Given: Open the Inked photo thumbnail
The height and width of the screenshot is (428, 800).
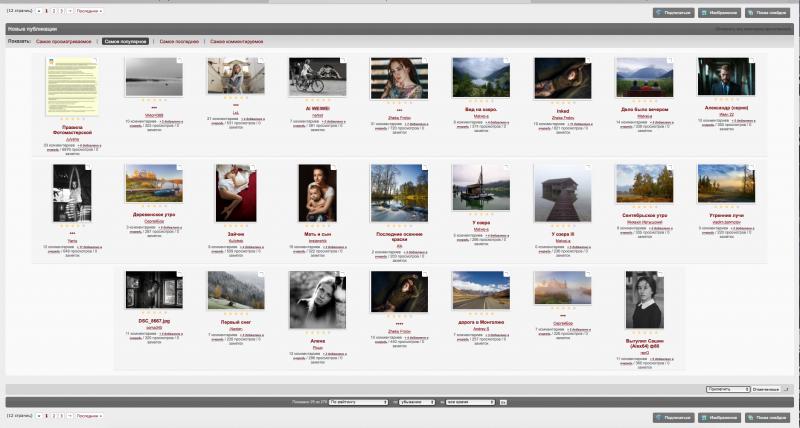Looking at the screenshot, I should (x=563, y=78).
